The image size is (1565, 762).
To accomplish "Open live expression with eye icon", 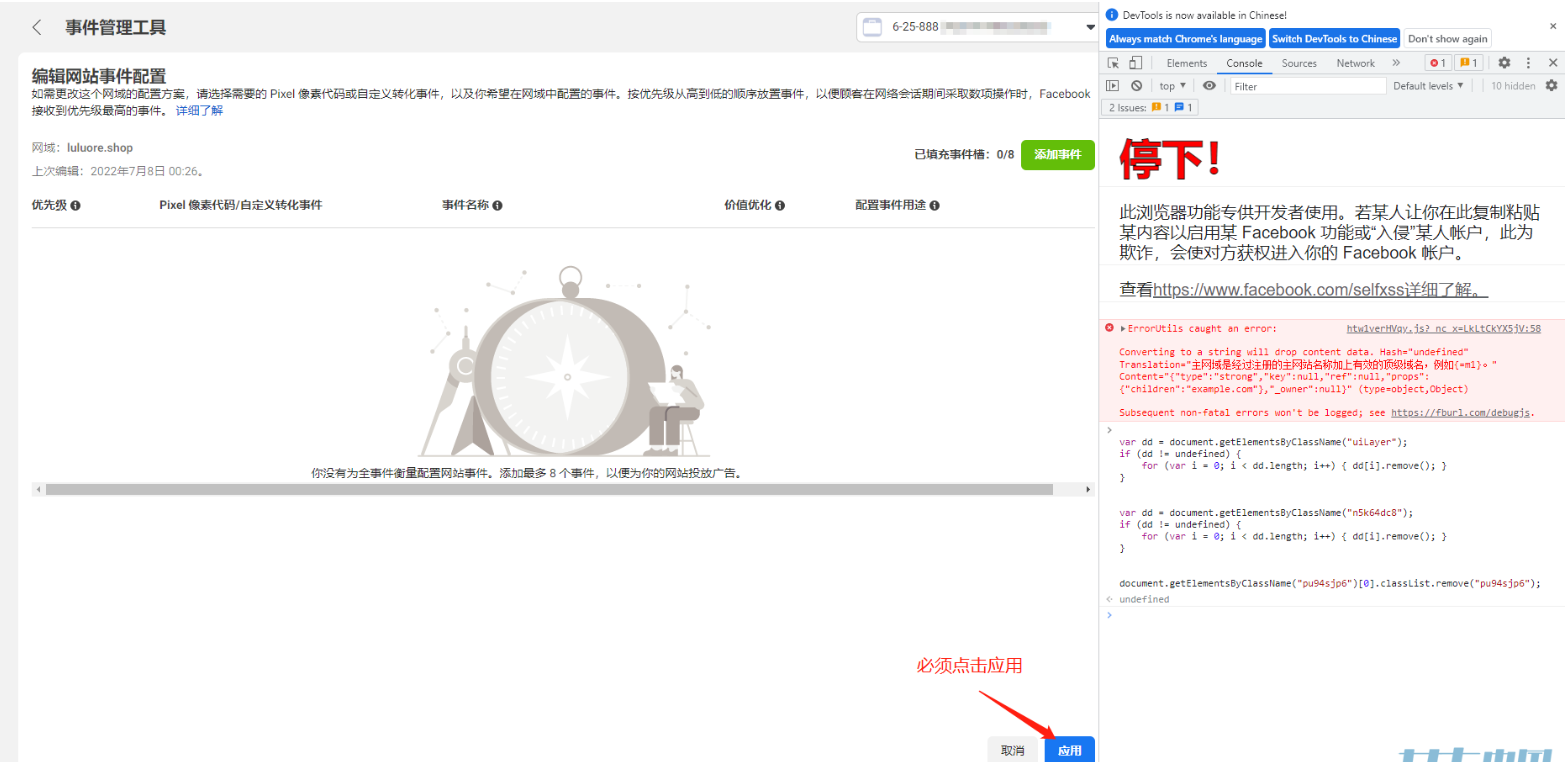I will point(1209,86).
